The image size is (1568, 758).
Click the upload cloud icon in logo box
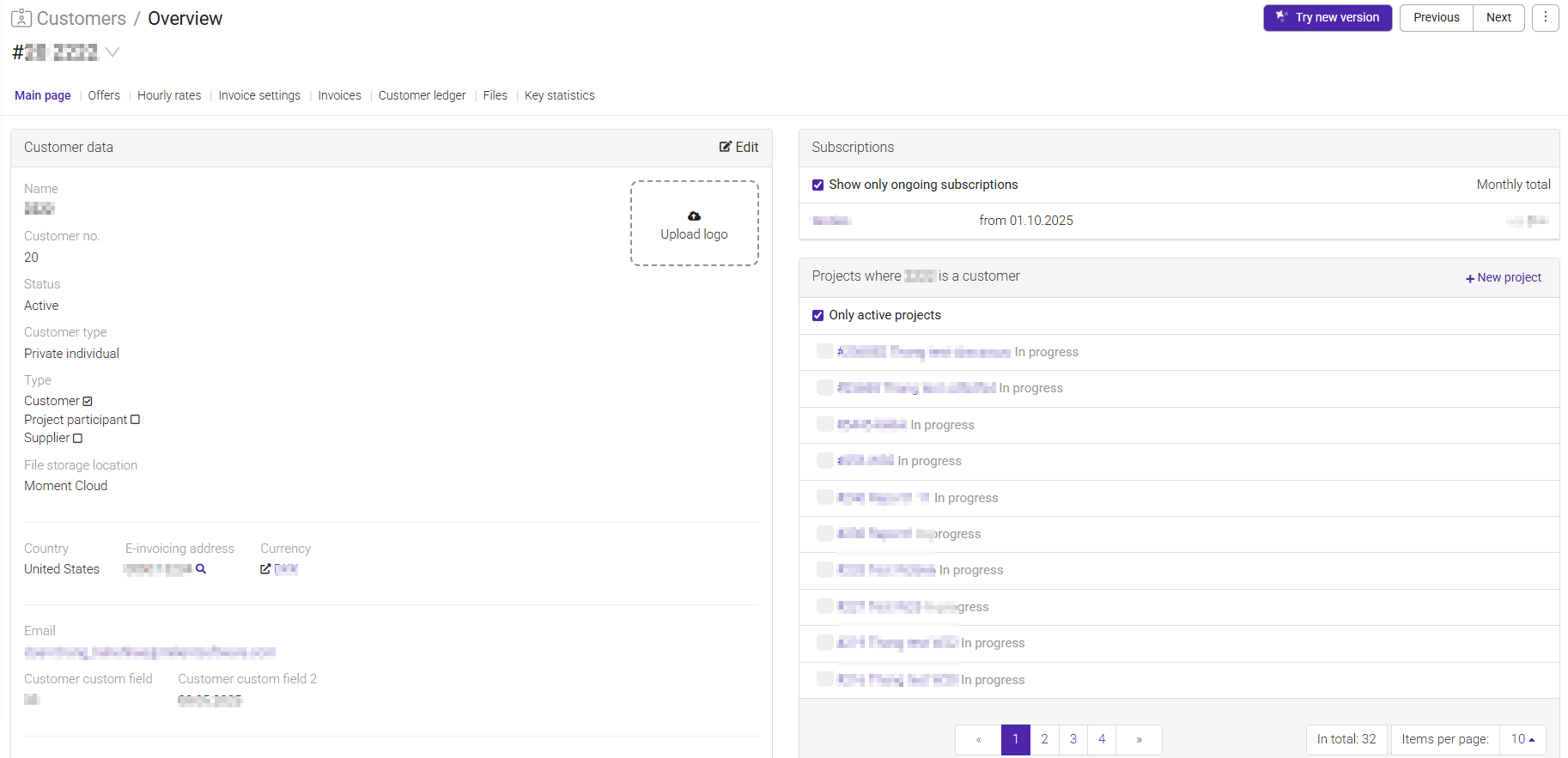click(694, 215)
